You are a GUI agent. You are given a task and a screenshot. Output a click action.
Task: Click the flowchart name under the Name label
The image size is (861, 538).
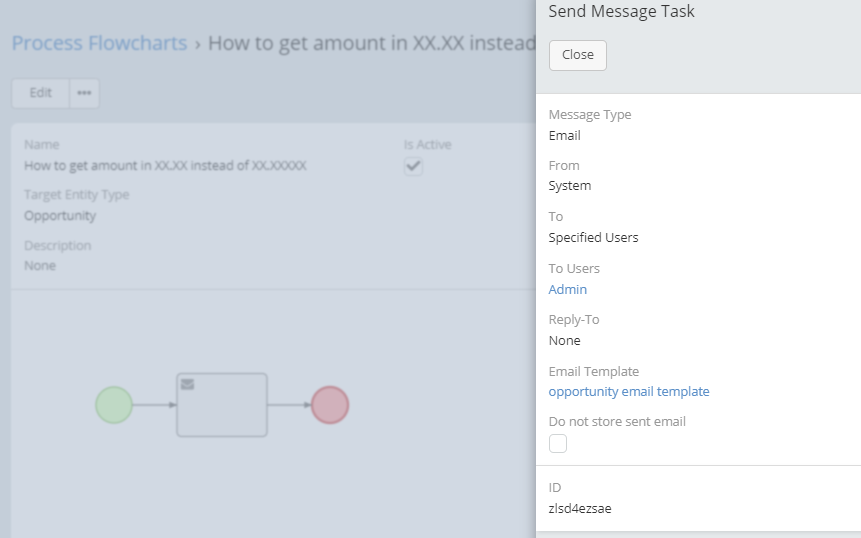tap(165, 165)
